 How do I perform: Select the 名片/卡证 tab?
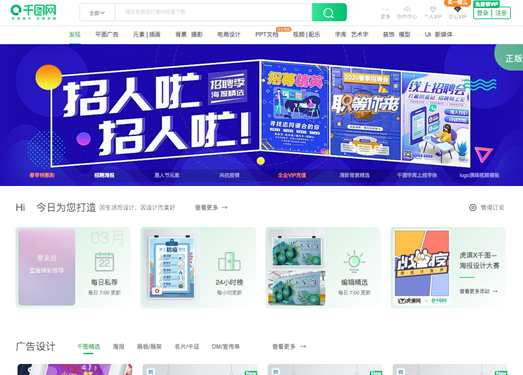pyautogui.click(x=187, y=347)
